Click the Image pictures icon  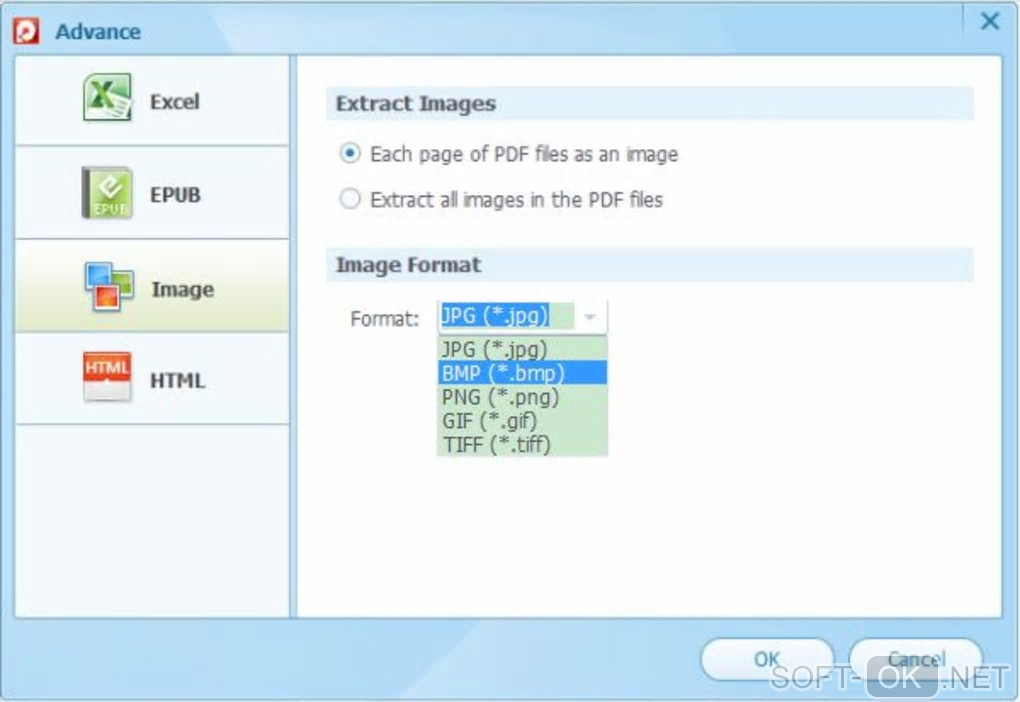(x=109, y=286)
